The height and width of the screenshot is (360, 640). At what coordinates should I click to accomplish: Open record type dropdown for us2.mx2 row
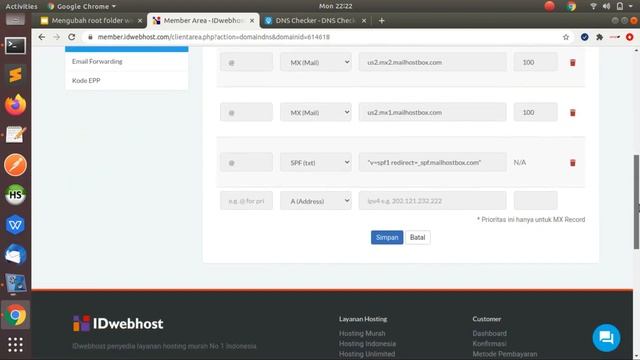pos(316,62)
